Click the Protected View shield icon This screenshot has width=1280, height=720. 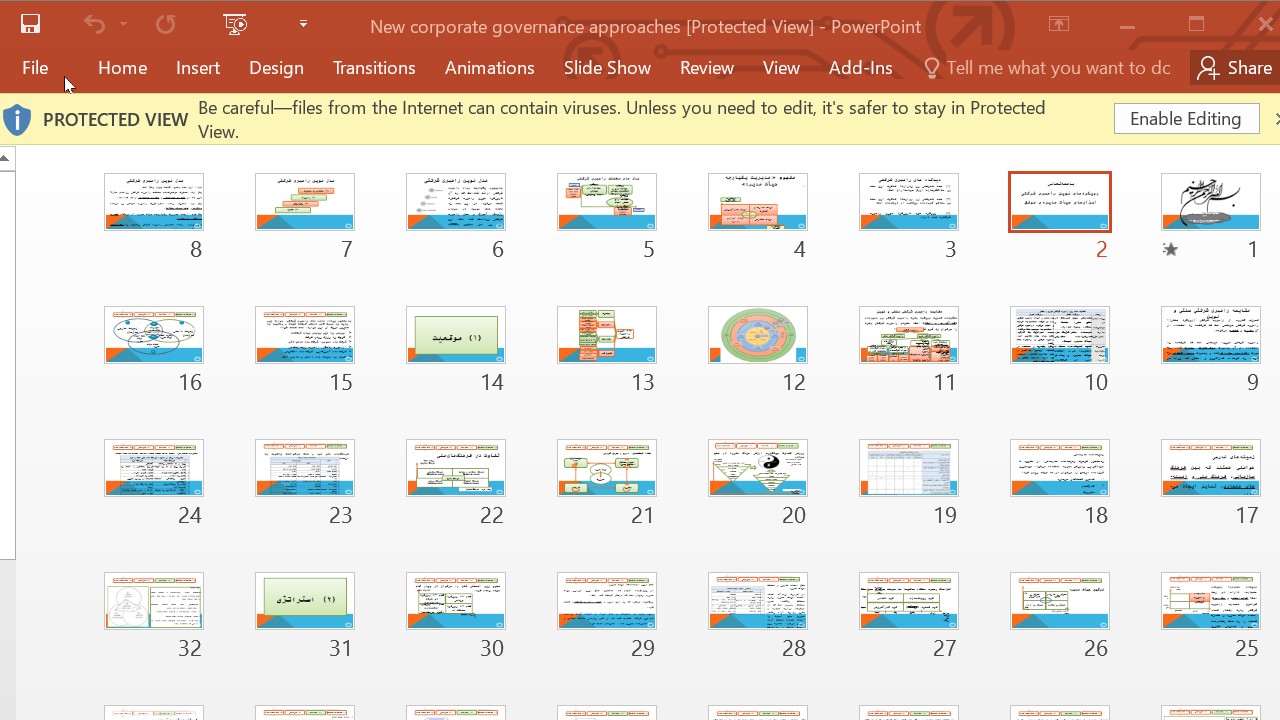pos(17,120)
